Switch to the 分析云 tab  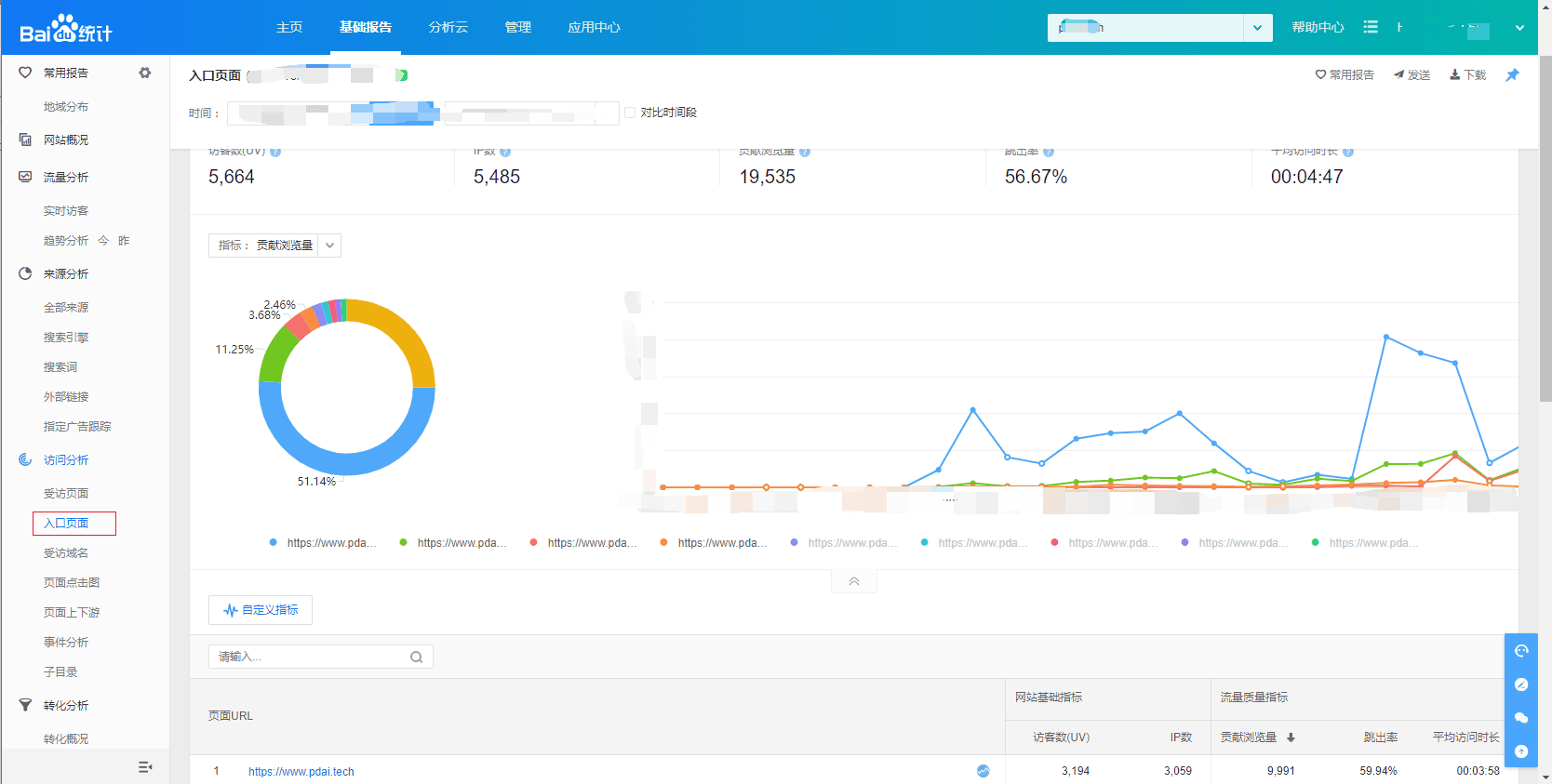click(448, 27)
